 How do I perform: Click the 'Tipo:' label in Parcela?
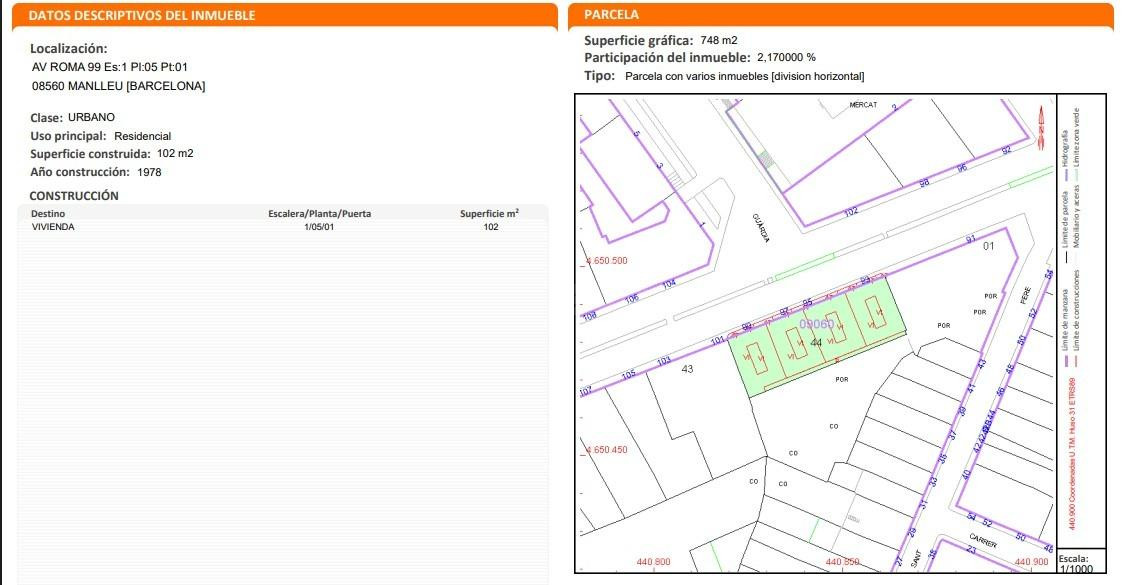pos(599,76)
